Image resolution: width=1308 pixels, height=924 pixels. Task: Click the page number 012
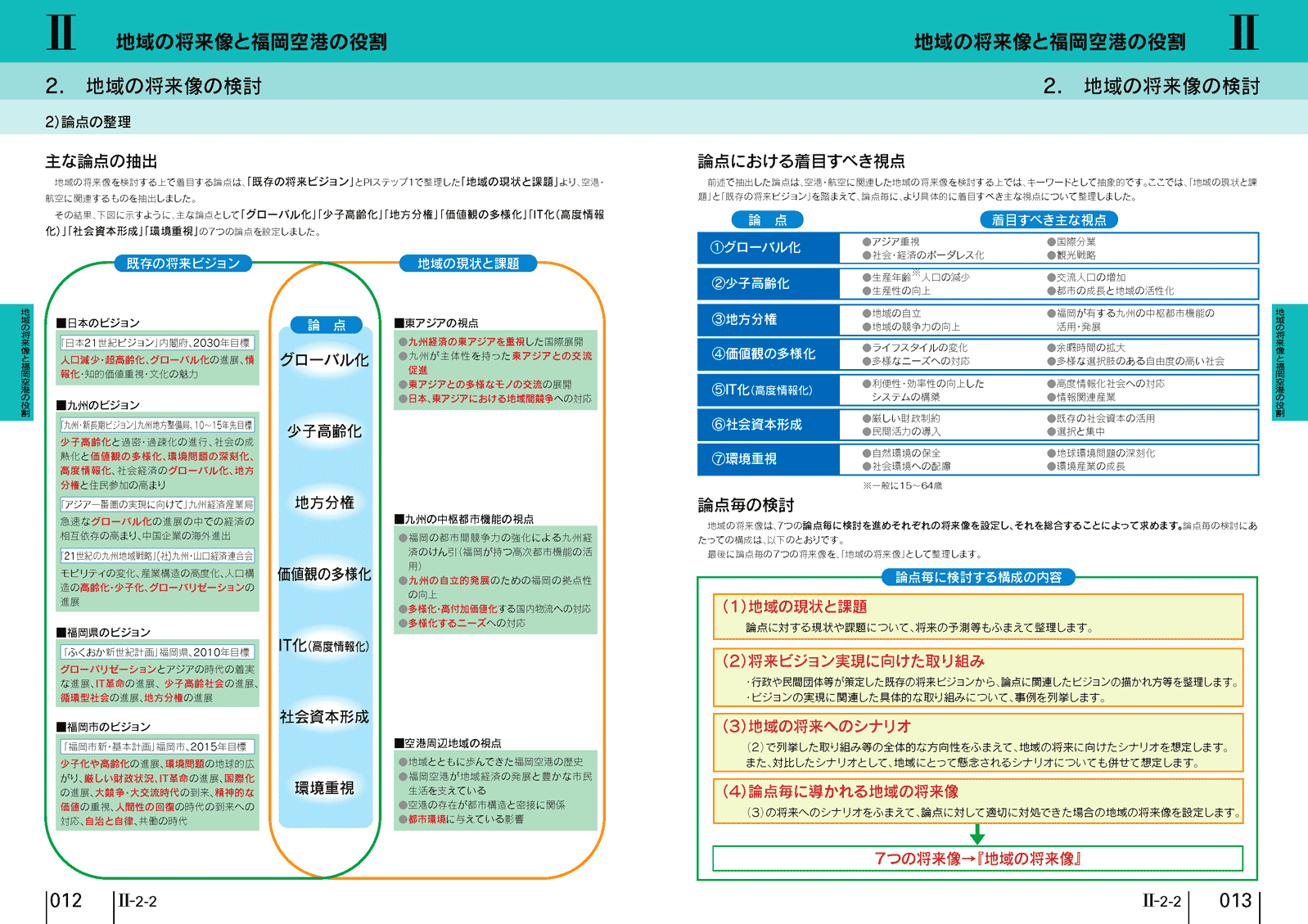66,900
